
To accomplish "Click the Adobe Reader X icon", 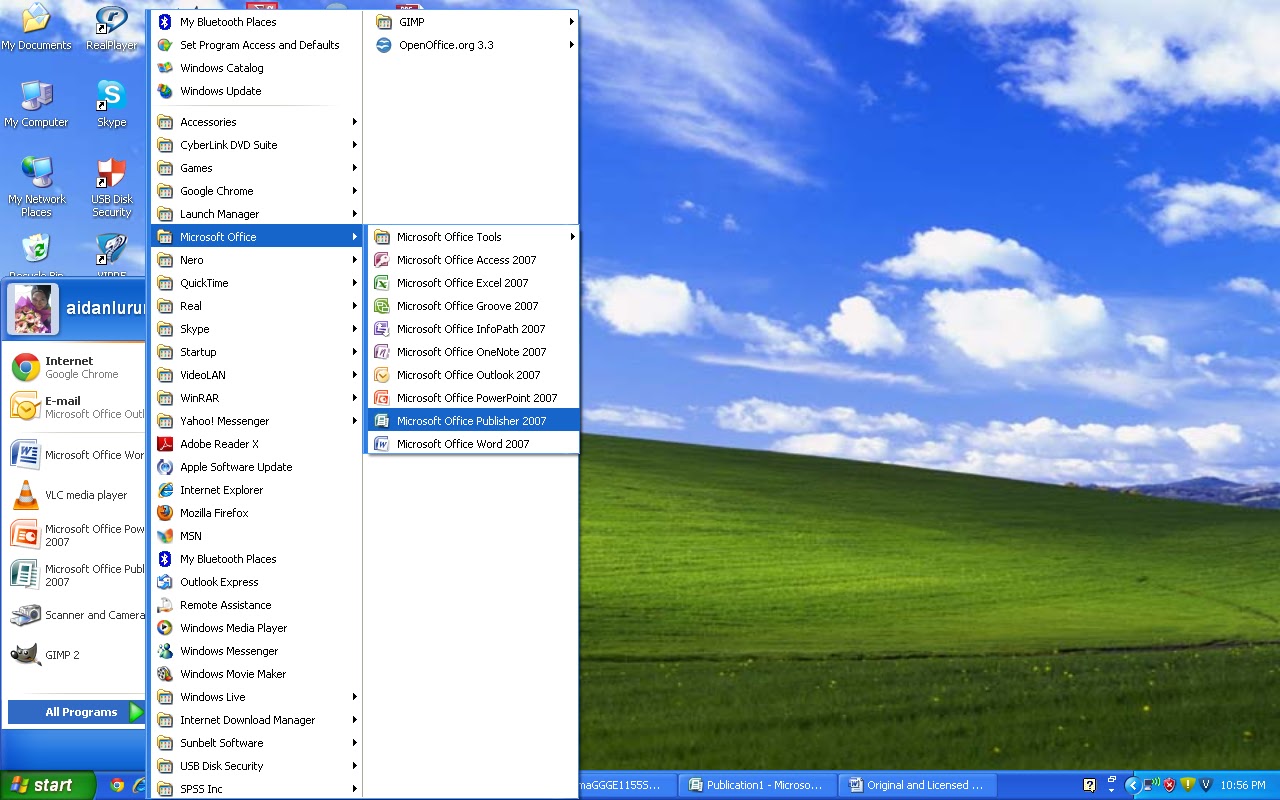I will tap(165, 444).
